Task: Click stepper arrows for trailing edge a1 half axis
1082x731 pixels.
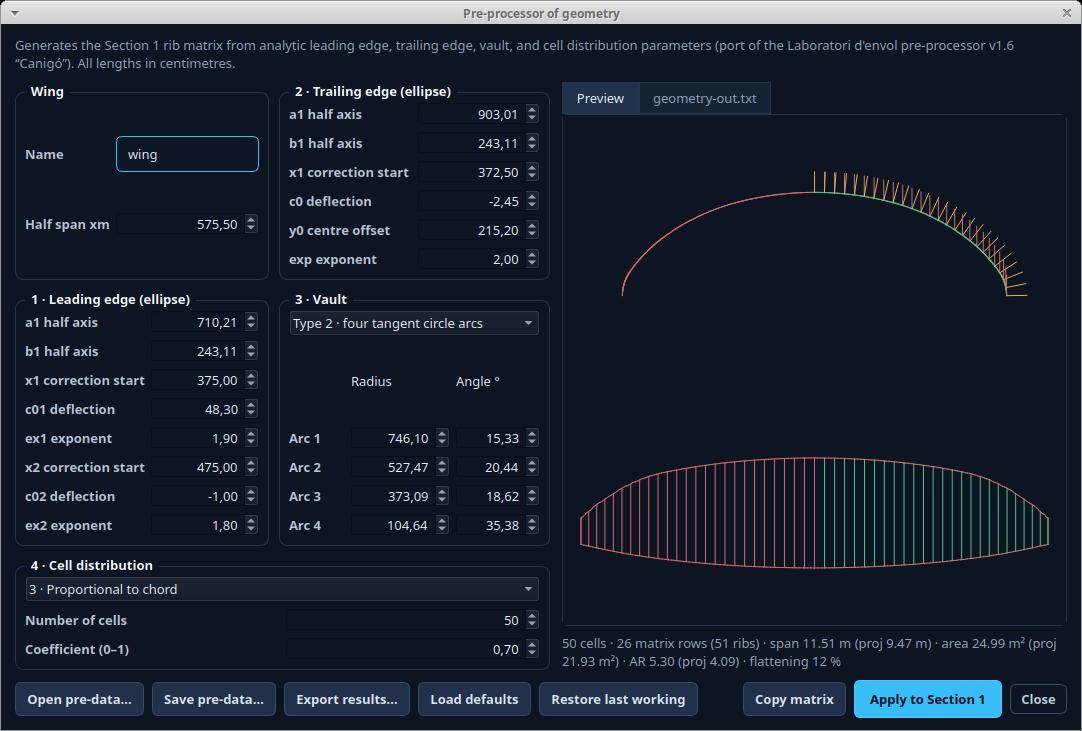Action: [532, 115]
